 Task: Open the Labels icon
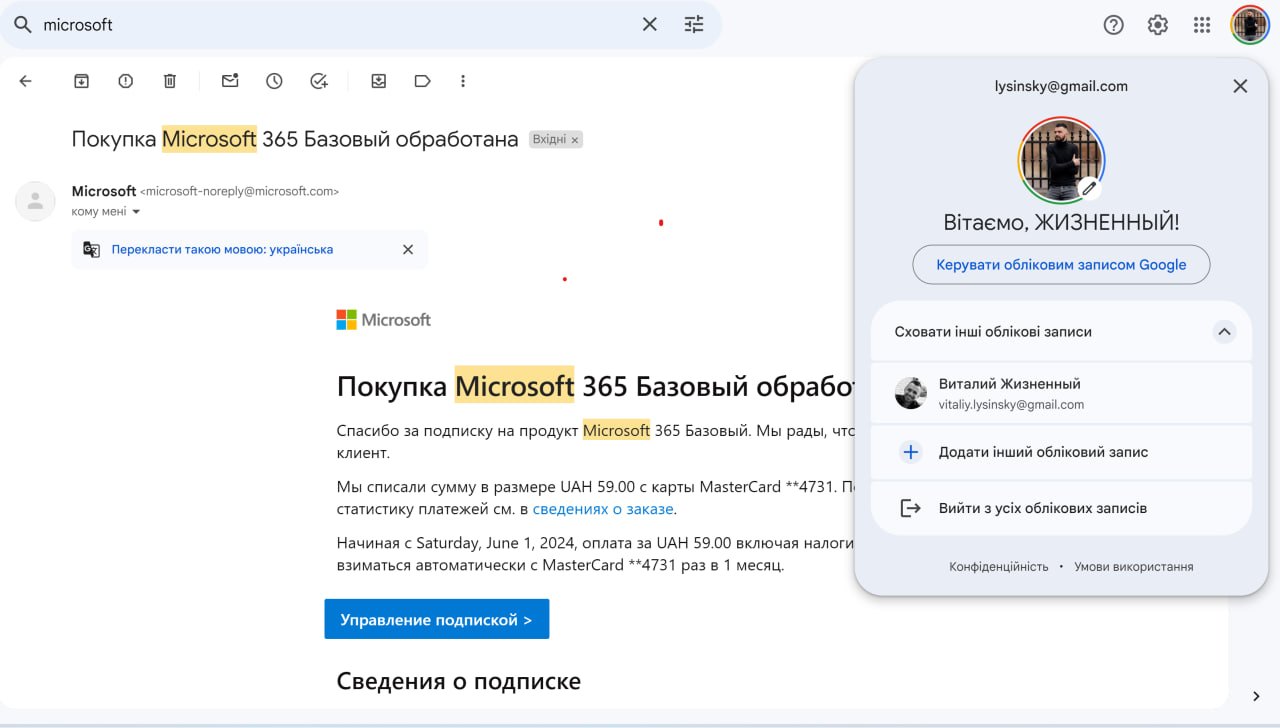tap(422, 81)
